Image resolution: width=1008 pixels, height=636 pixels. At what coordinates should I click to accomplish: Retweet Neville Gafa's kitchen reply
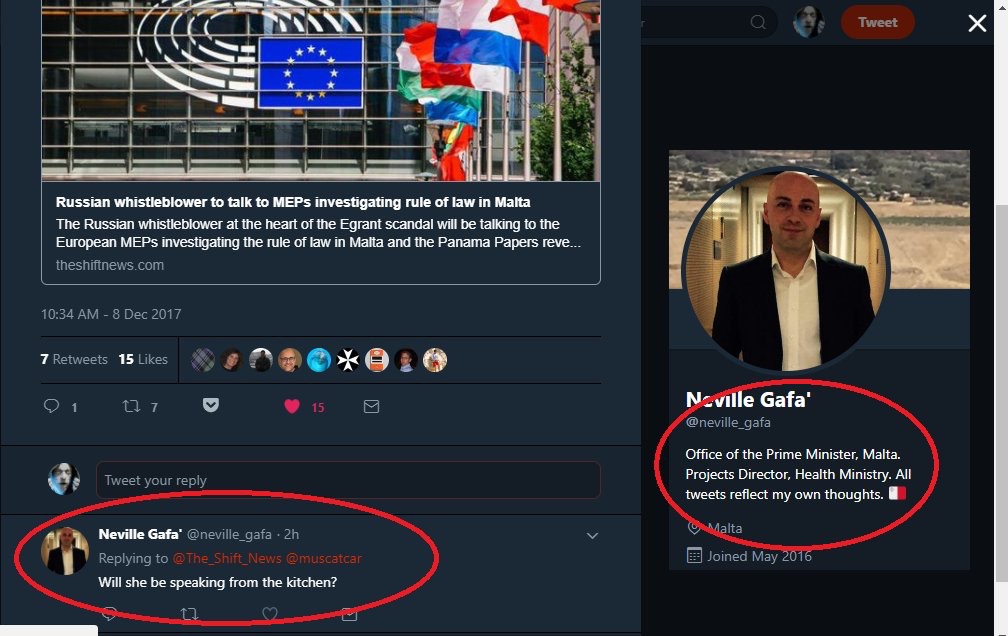tap(188, 614)
